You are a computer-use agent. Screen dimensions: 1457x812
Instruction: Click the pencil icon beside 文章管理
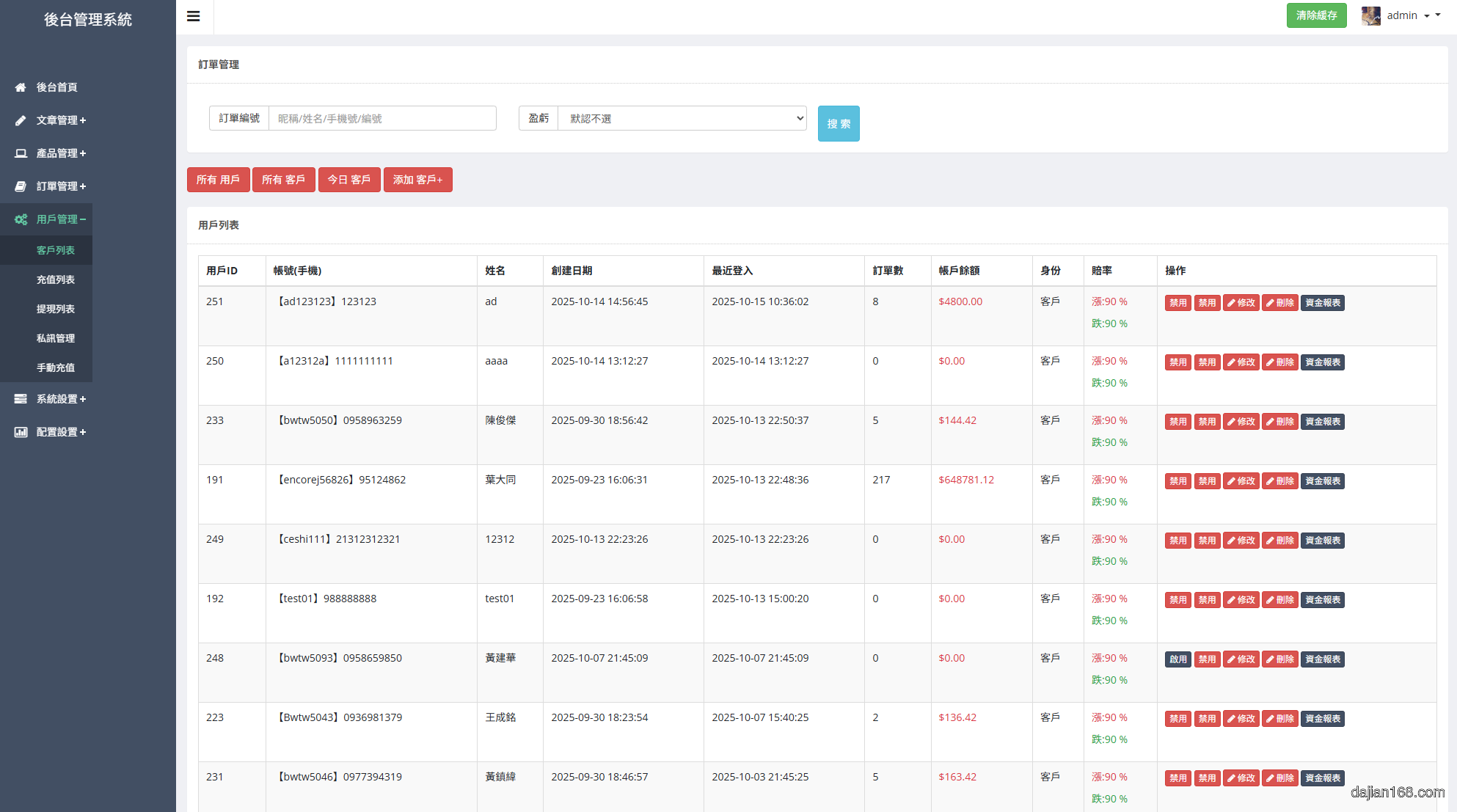pyautogui.click(x=21, y=120)
